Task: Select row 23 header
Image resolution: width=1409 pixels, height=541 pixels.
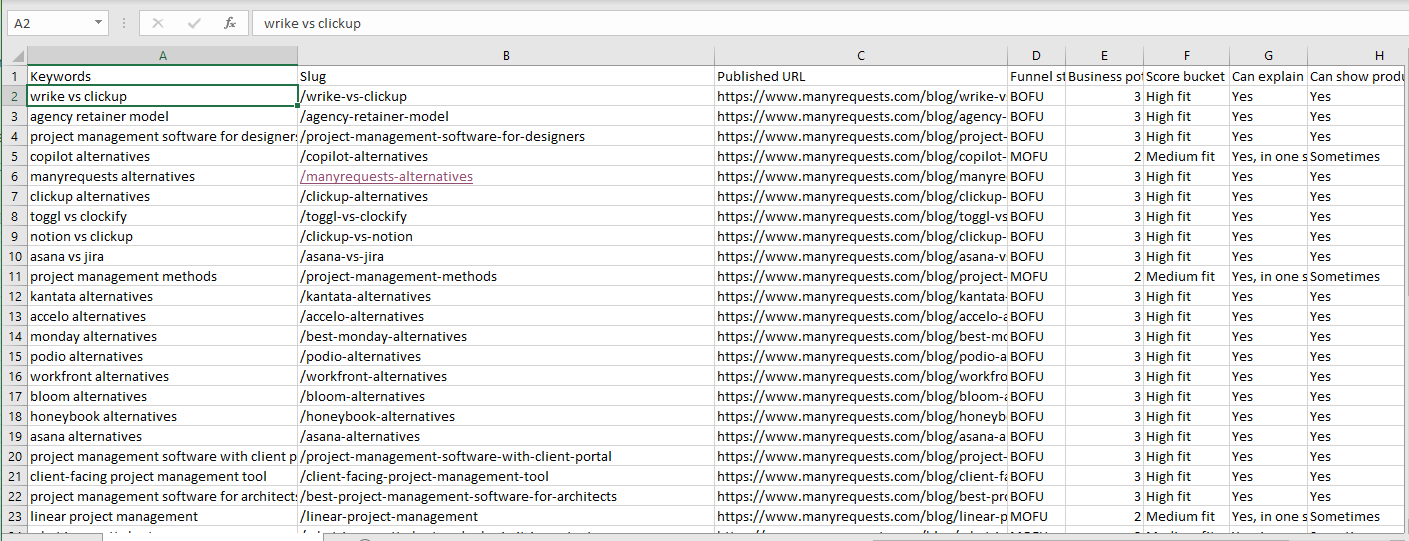Action: tap(15, 516)
